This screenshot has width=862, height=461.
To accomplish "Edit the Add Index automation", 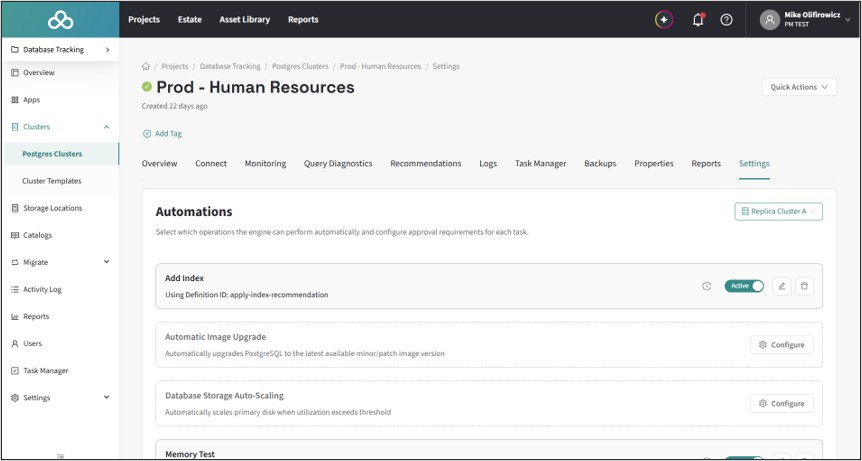I will click(x=782, y=286).
